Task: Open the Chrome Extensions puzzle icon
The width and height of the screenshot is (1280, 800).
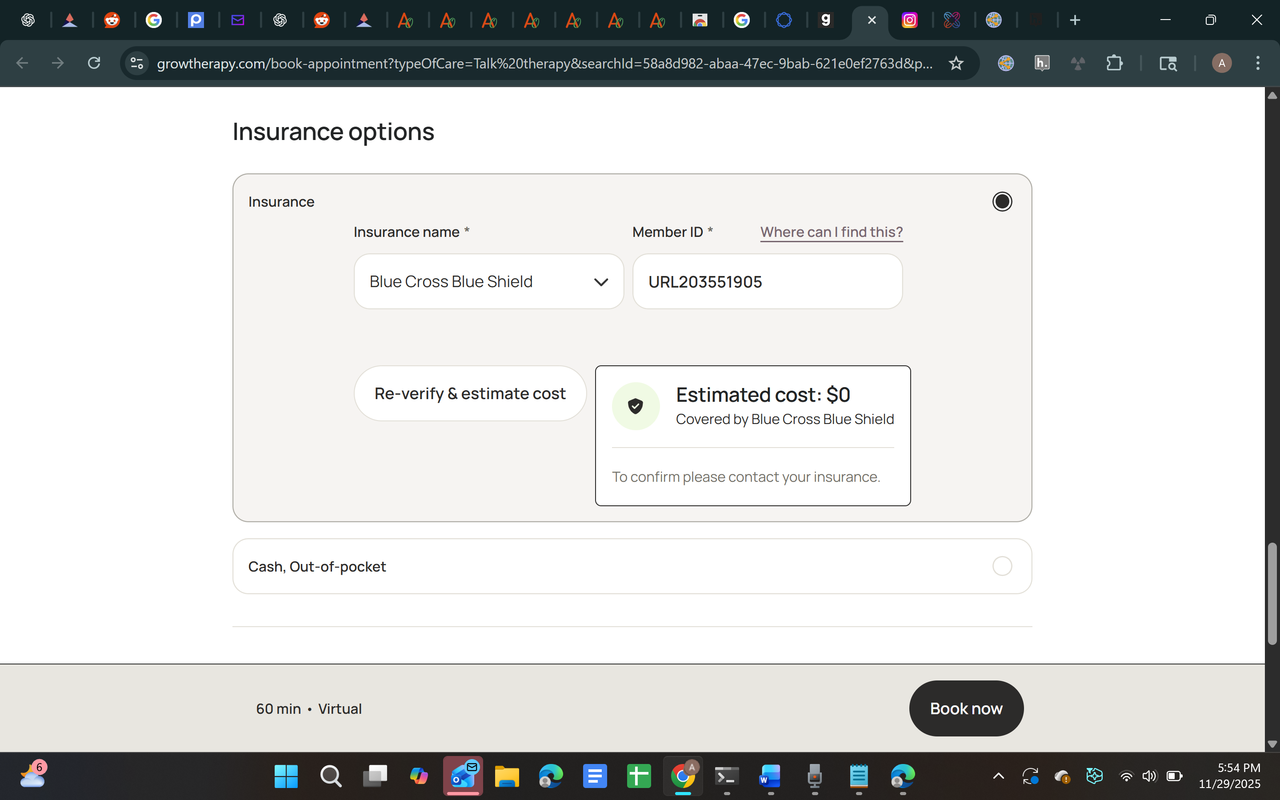Action: 1114,63
